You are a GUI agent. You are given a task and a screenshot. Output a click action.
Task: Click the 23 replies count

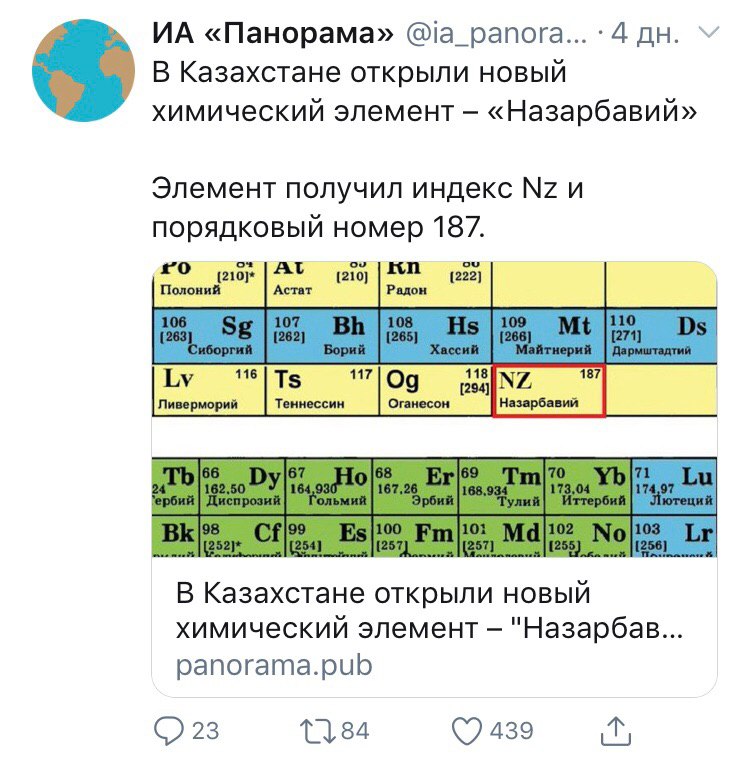click(x=205, y=731)
